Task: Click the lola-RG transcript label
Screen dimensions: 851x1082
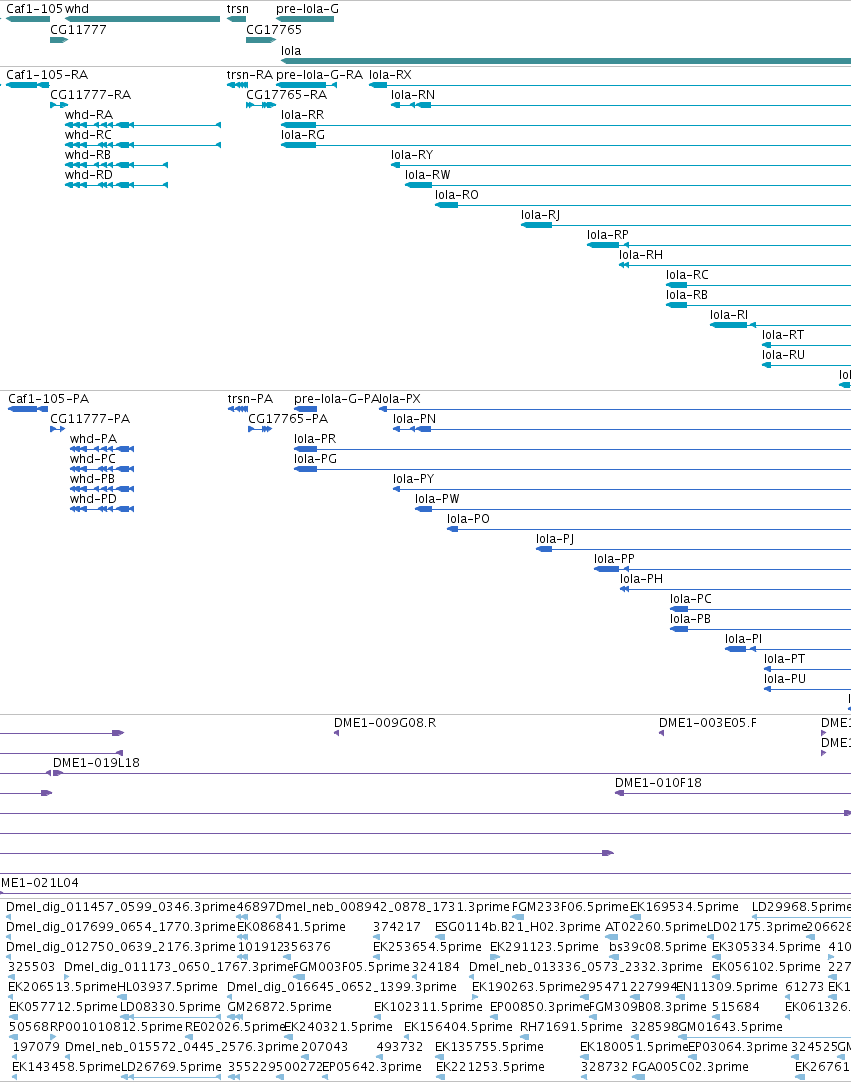Action: (x=302, y=135)
